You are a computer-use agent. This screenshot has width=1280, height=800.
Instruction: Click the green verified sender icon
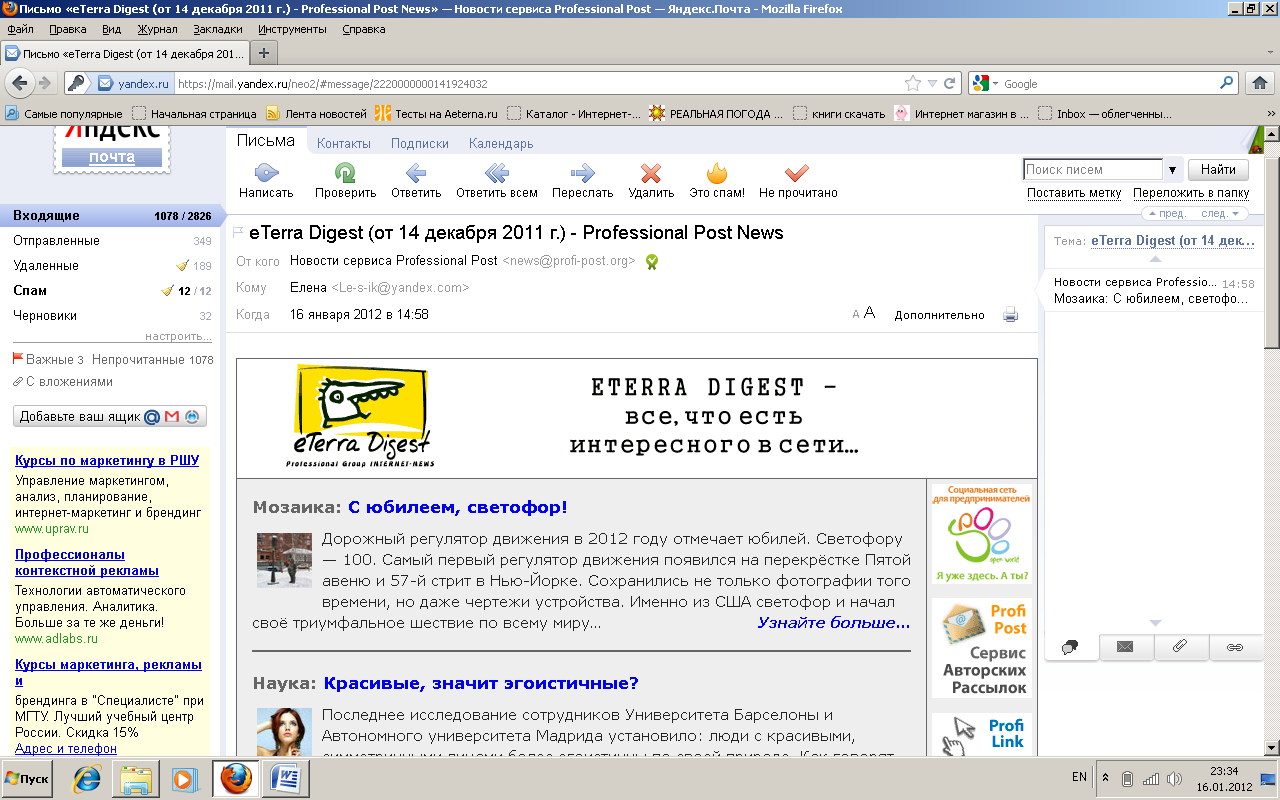652,261
